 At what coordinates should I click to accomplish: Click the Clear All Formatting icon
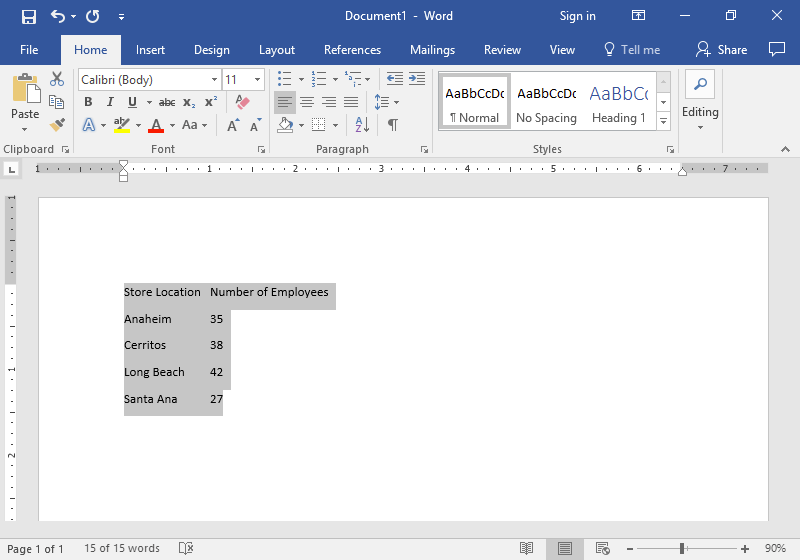(241, 102)
